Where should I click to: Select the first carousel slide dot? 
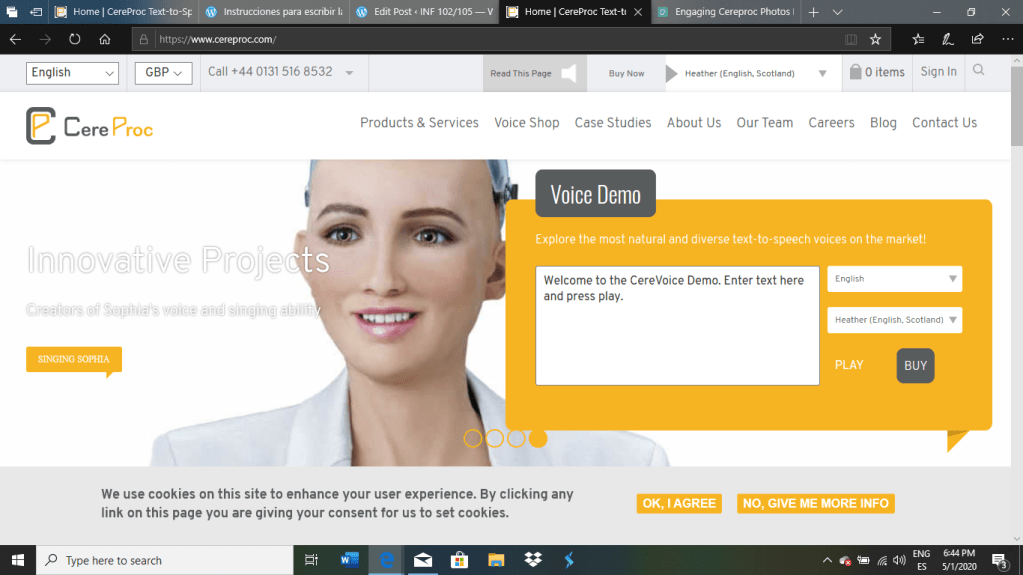point(473,438)
